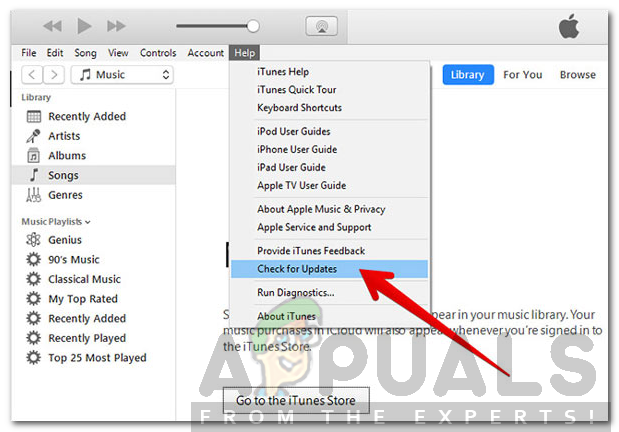The image size is (619, 432).
Task: Skip ahead with the fast-forward icon
Action: (116, 26)
